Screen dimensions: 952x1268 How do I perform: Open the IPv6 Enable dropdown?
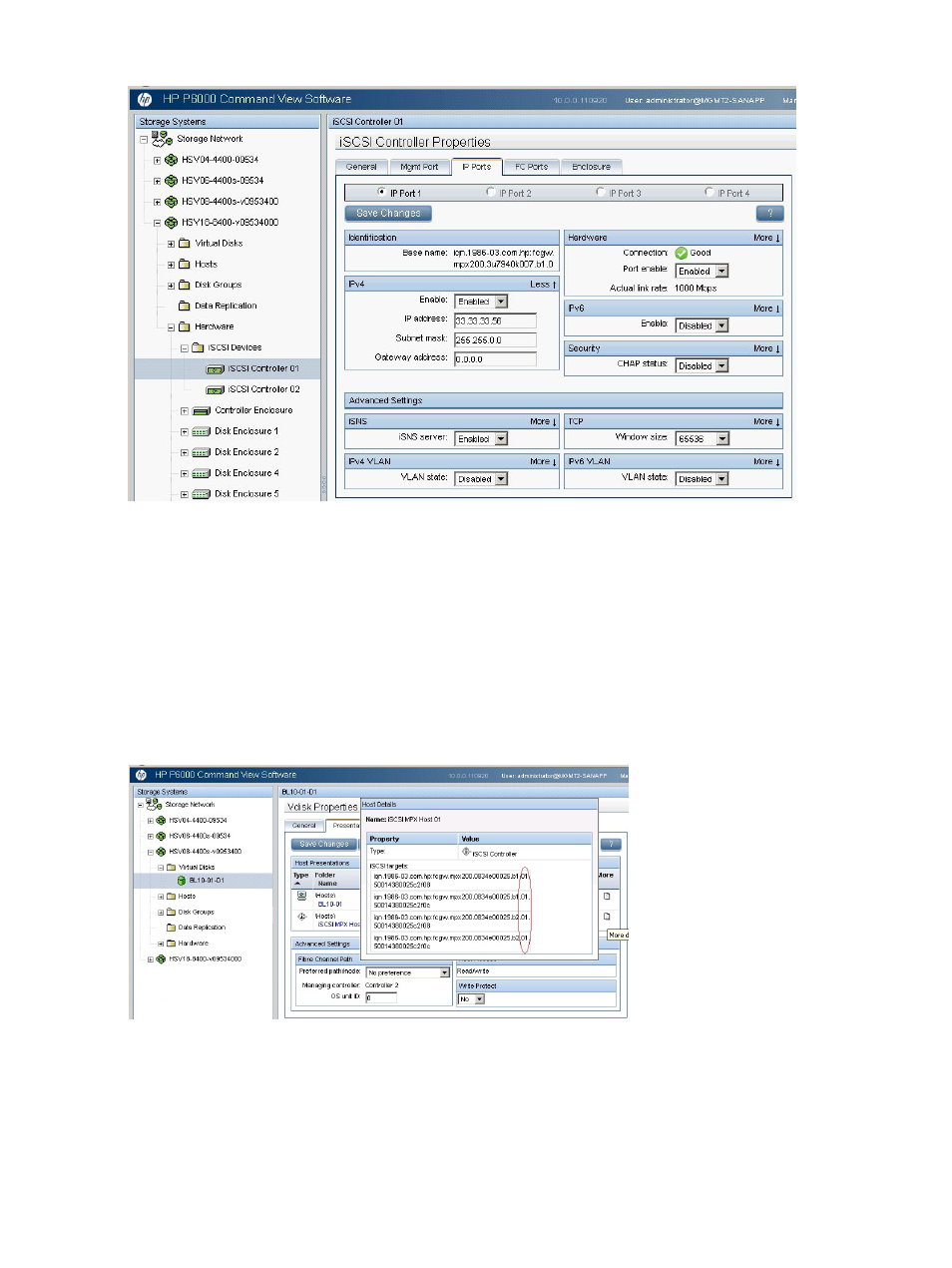tap(703, 325)
